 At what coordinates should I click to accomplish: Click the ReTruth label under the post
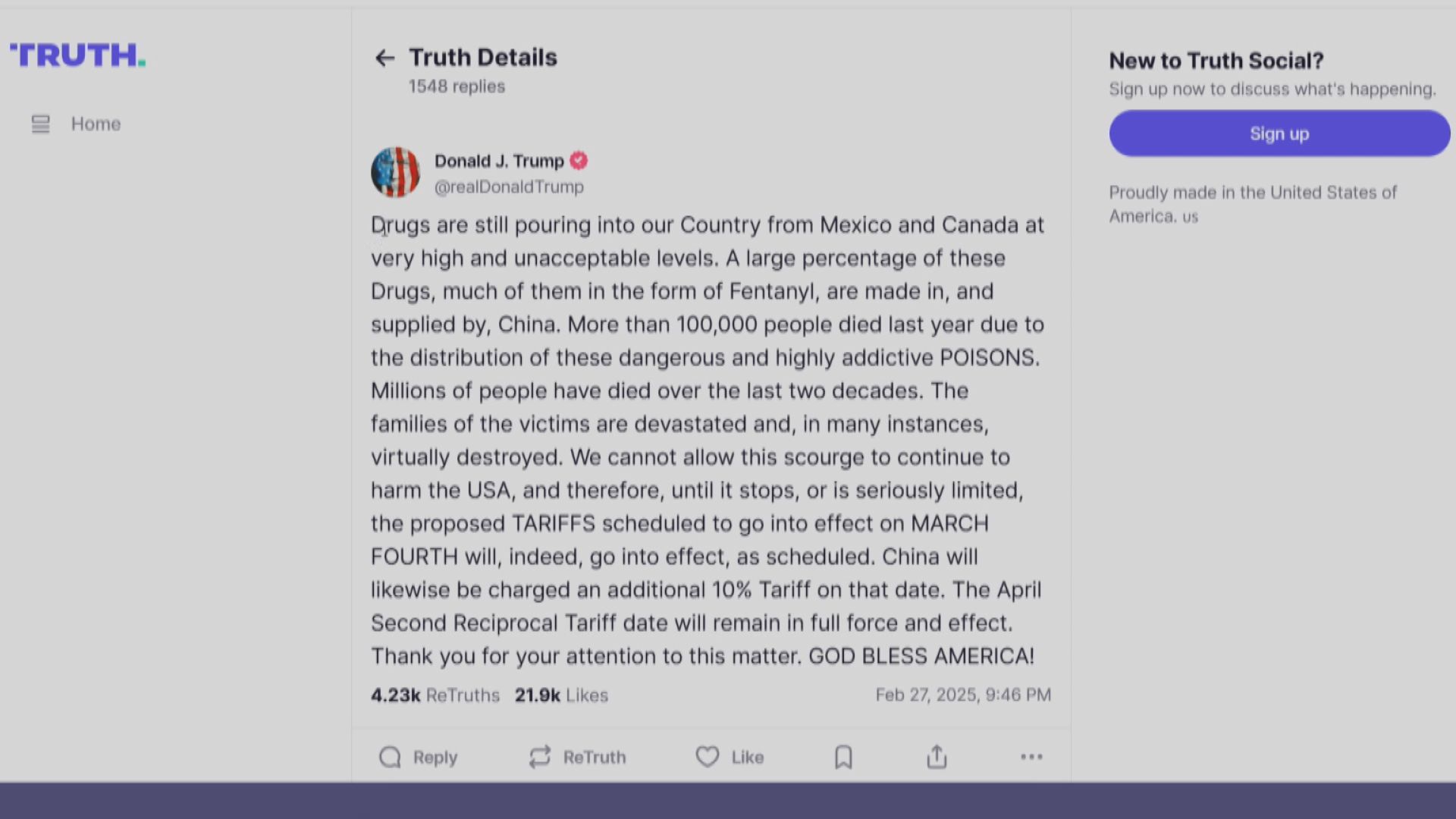pos(595,757)
